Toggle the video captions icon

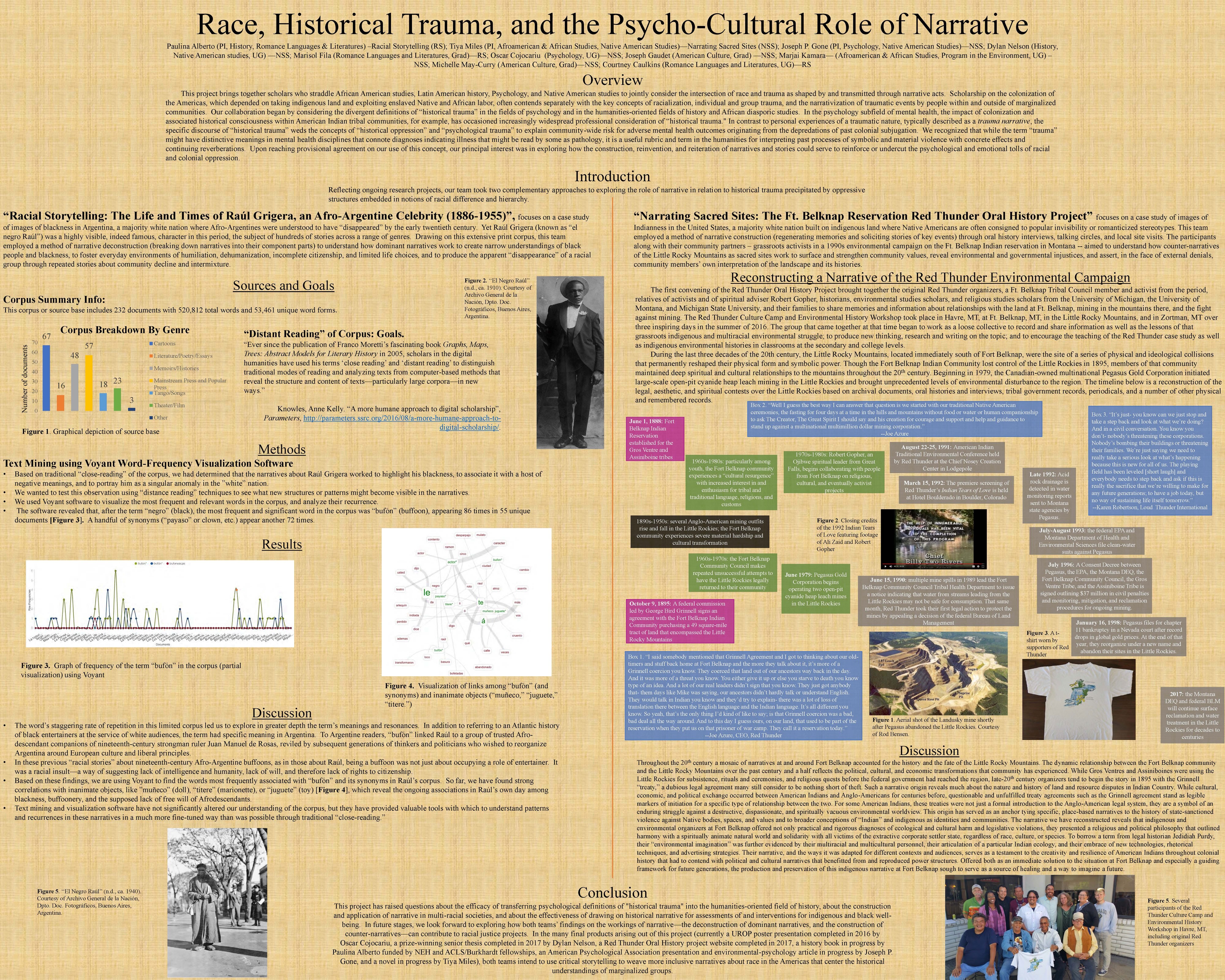point(974,567)
